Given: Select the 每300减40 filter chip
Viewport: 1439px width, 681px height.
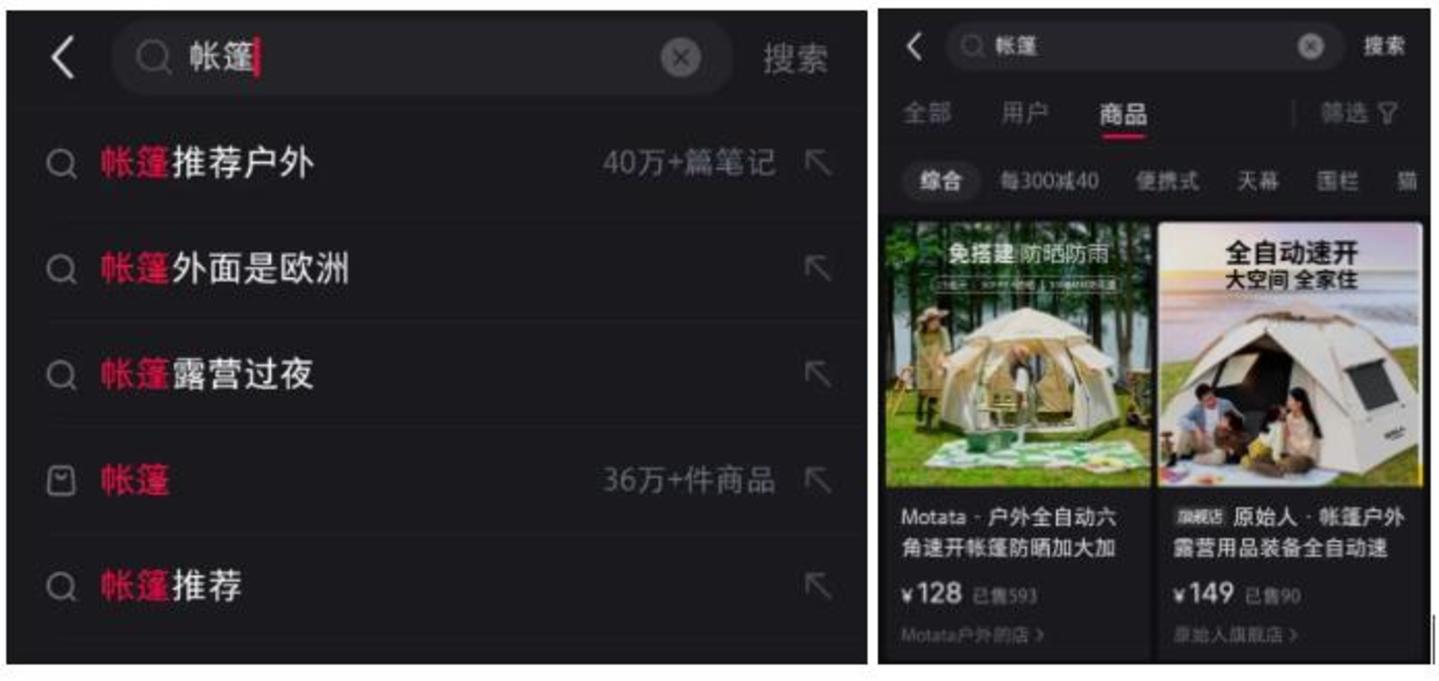Looking at the screenshot, I should (1049, 181).
